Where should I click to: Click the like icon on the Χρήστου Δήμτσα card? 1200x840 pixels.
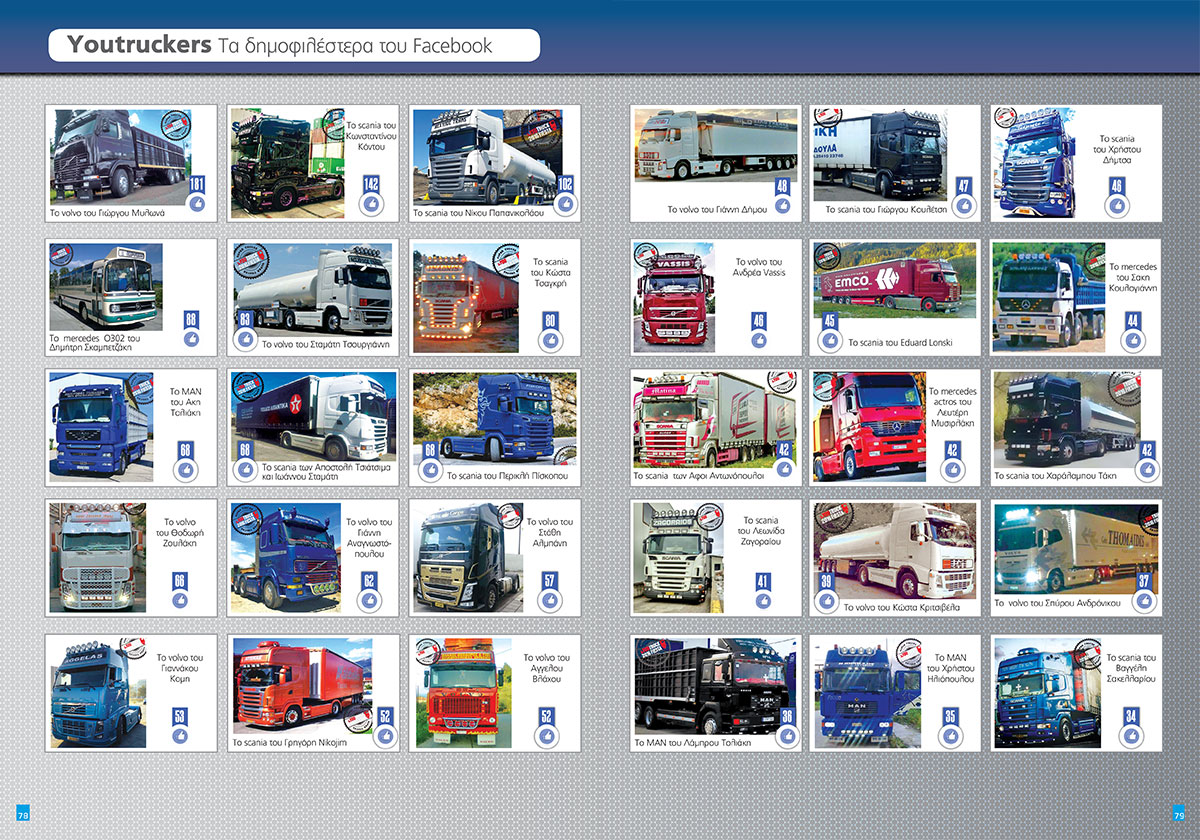tap(1117, 205)
